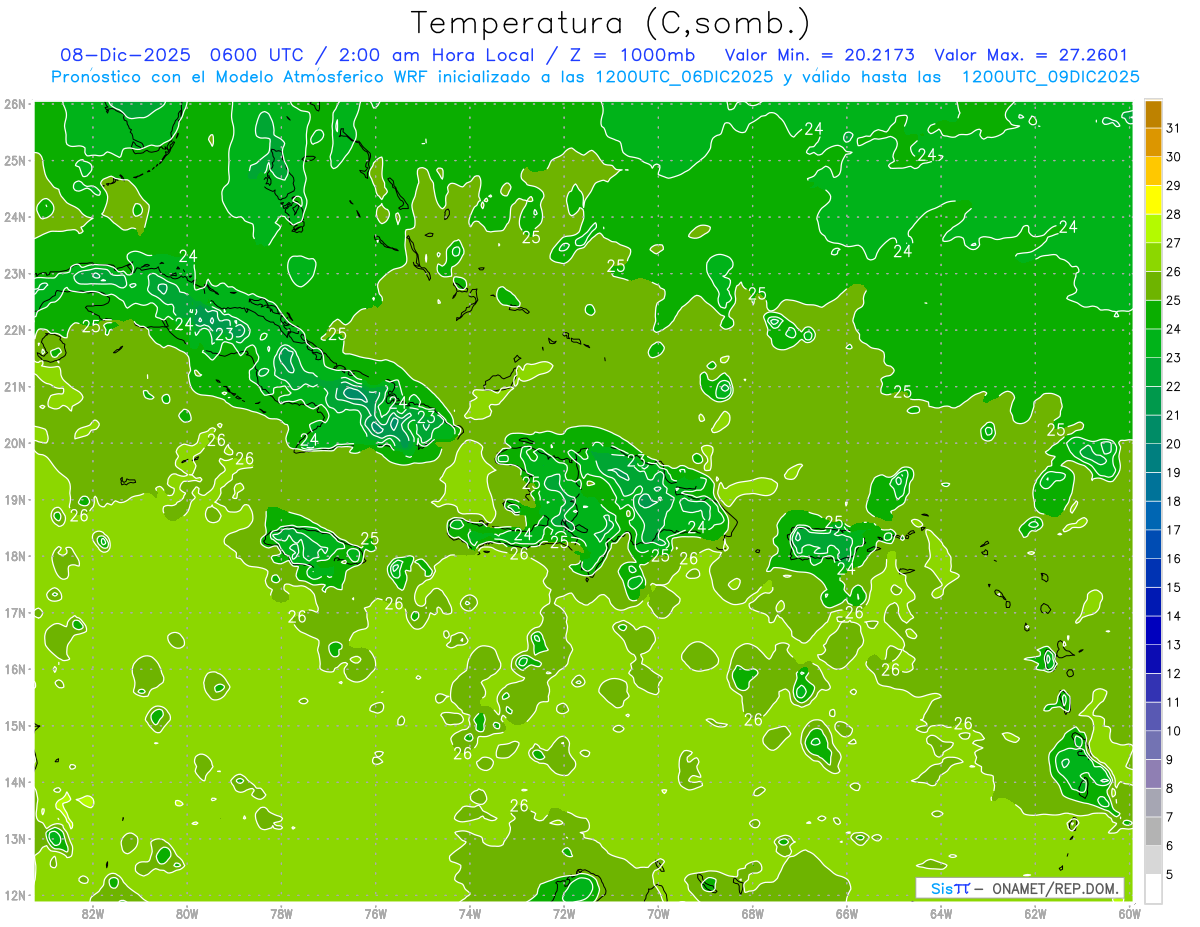Click the longitude axis label "66W"

pyautogui.click(x=846, y=913)
